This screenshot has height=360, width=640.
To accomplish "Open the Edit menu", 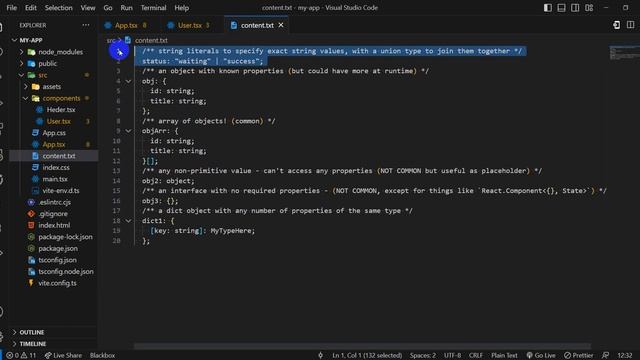I will tap(31, 8).
